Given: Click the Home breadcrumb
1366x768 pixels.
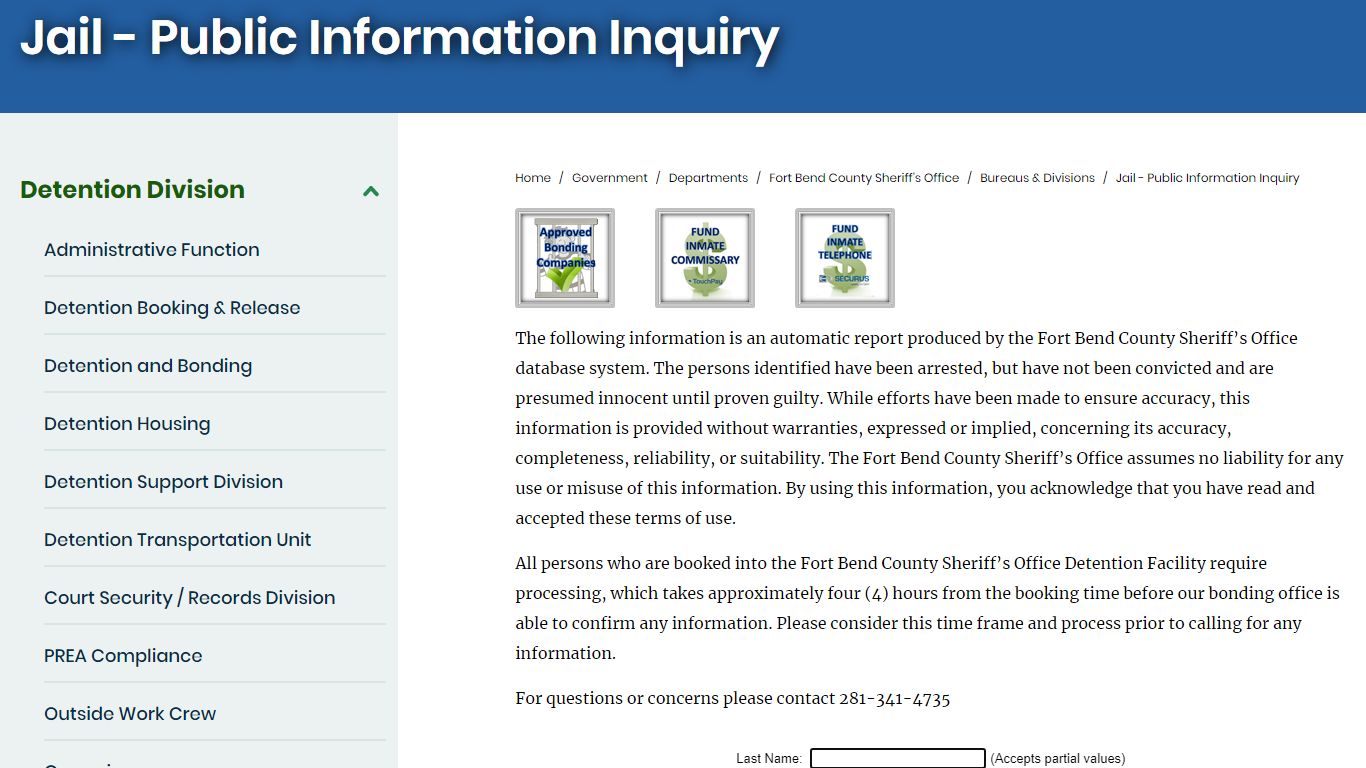Looking at the screenshot, I should coord(533,178).
